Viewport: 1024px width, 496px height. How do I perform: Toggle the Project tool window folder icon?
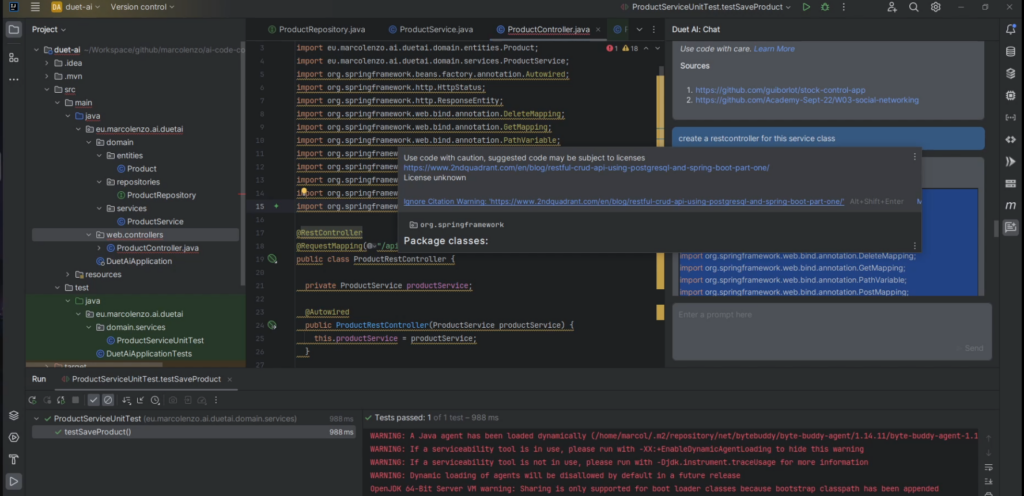coord(14,29)
